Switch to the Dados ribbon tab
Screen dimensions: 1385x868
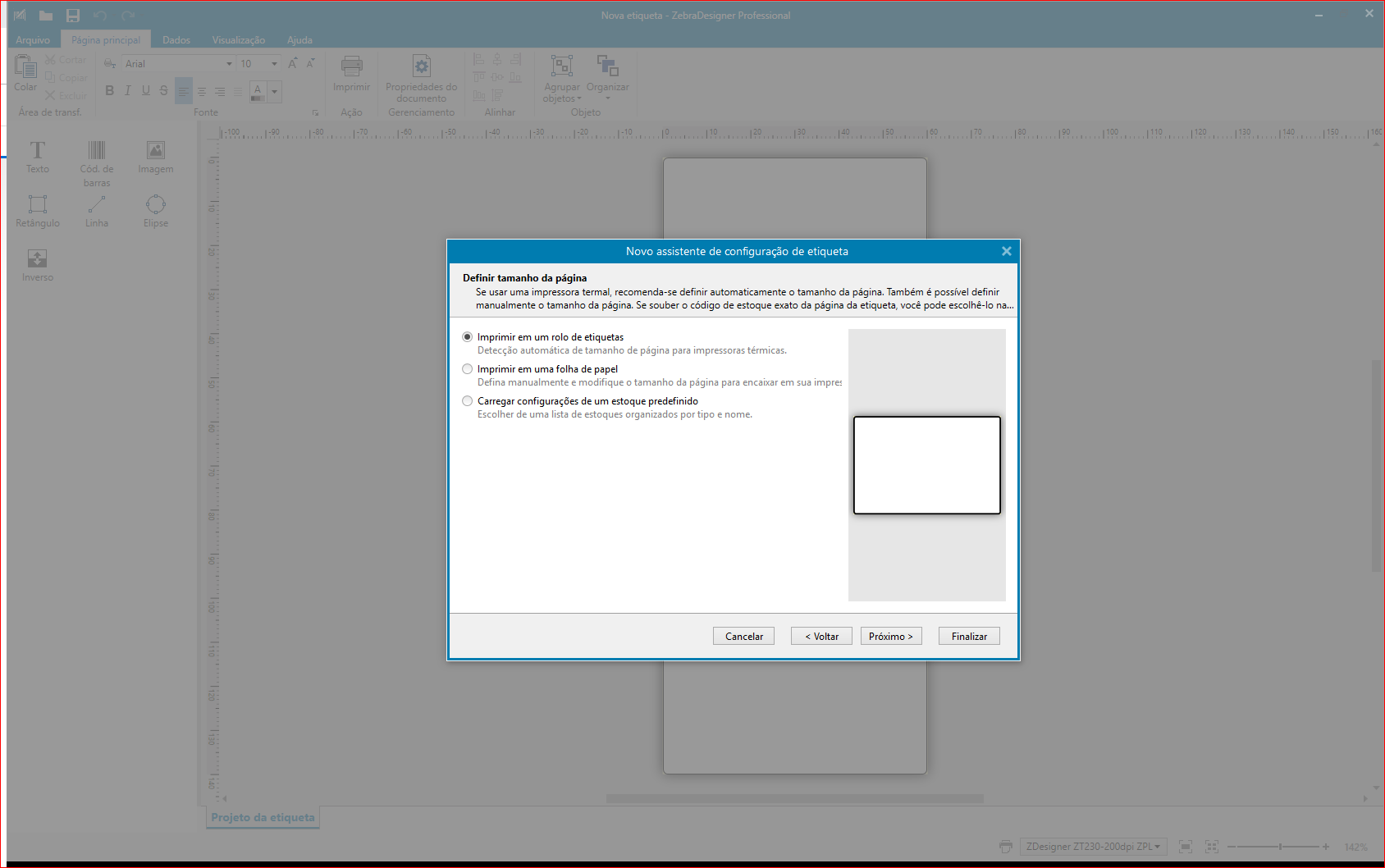pyautogui.click(x=176, y=39)
